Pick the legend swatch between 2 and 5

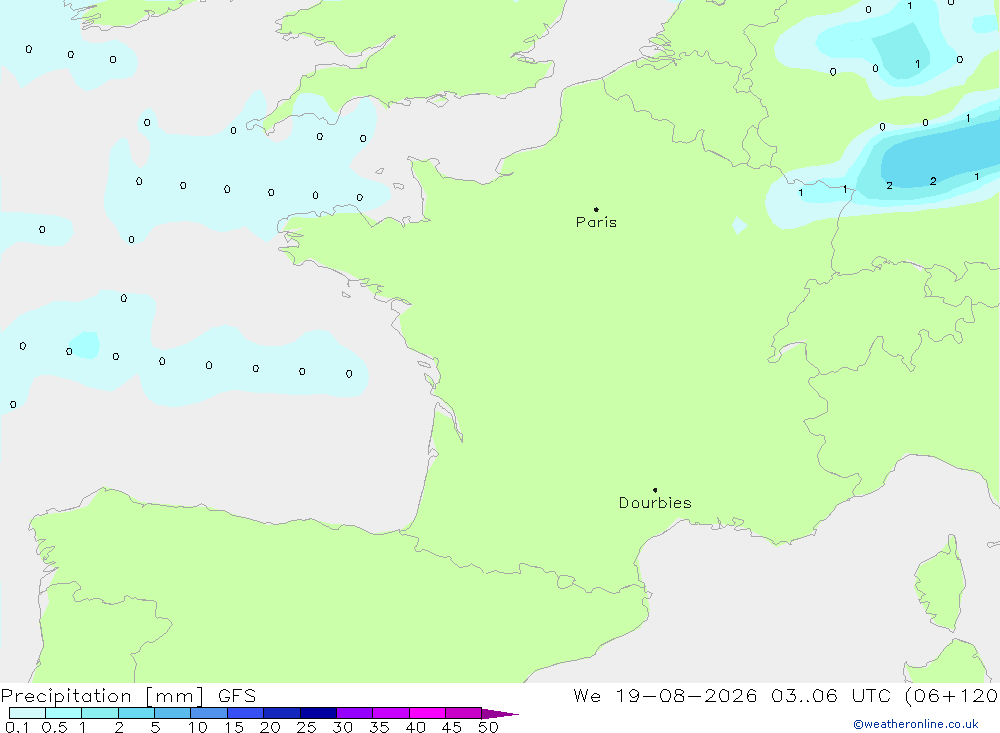tap(136, 713)
